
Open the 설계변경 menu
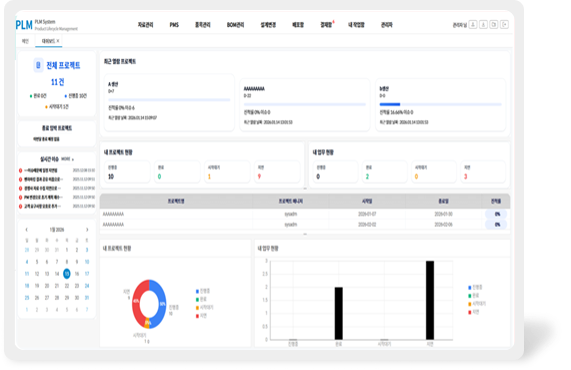tap(268, 25)
